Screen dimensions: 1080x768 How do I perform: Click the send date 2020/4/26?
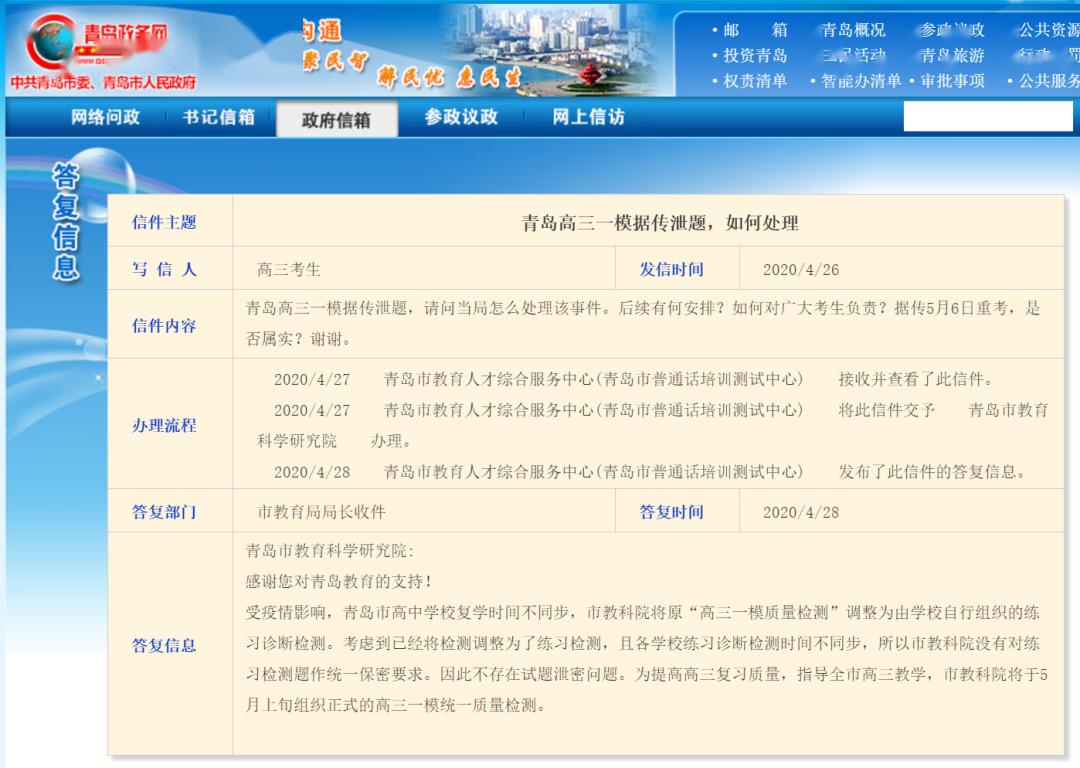(x=800, y=270)
